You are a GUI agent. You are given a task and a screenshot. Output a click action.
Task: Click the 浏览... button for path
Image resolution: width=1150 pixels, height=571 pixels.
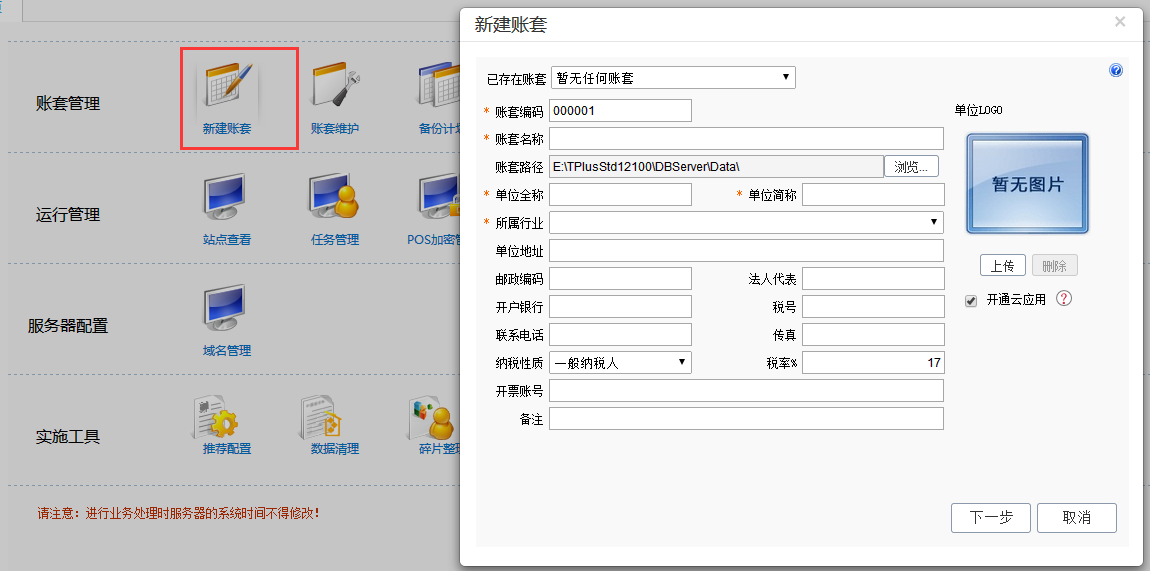[911, 166]
